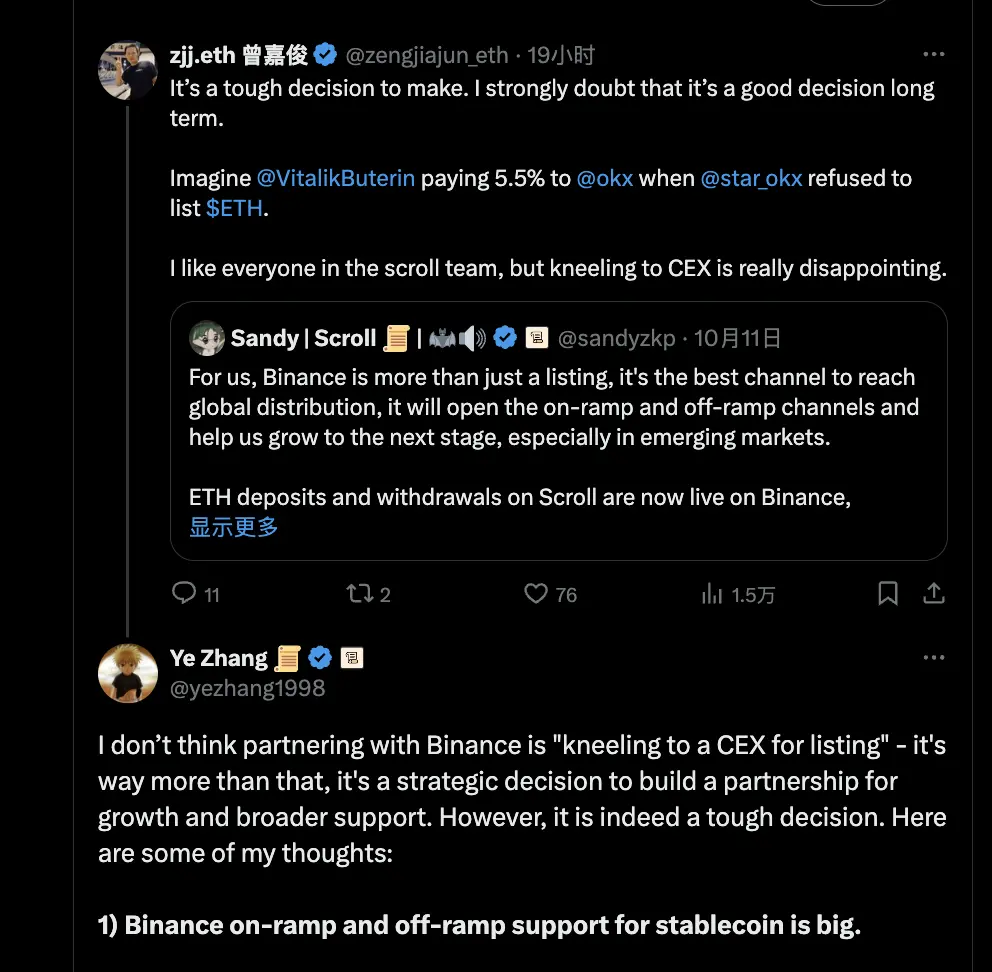Click Sandy's verified checkmark icon

tap(505, 338)
